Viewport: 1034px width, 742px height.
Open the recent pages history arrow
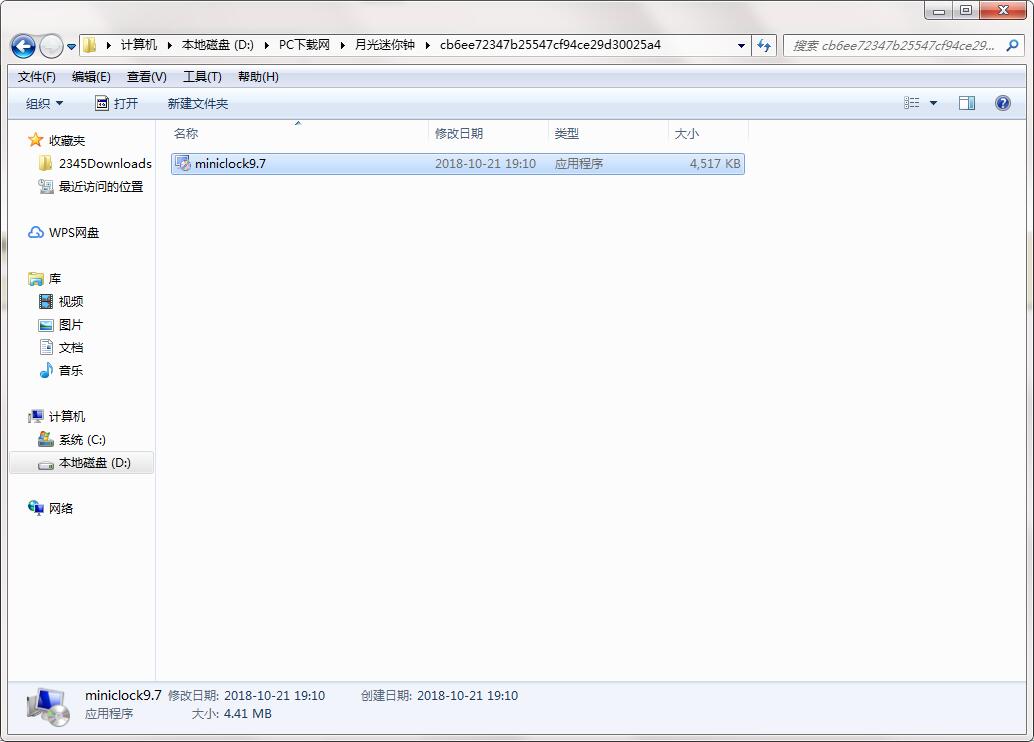tap(72, 47)
